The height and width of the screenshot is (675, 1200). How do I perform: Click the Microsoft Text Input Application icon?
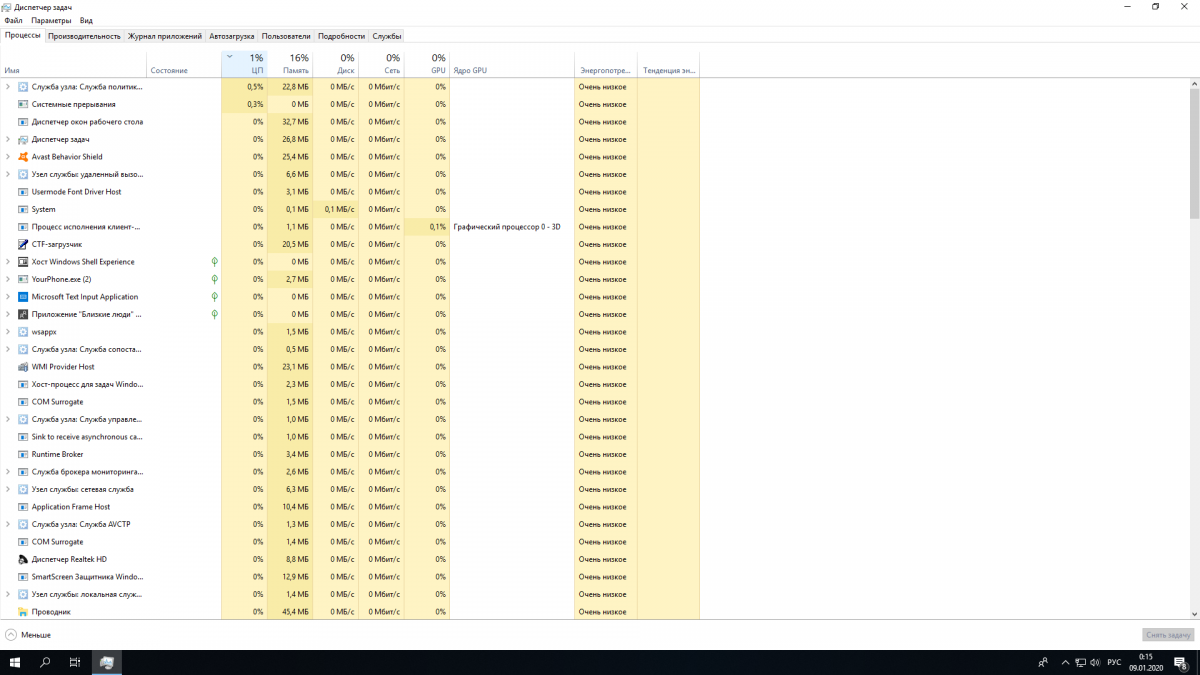click(x=23, y=297)
